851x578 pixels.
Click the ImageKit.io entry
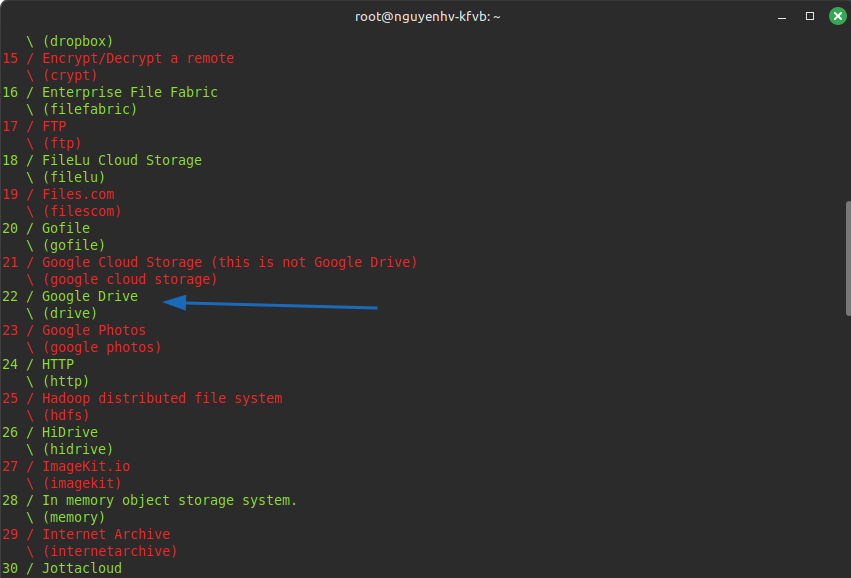[x=86, y=466]
